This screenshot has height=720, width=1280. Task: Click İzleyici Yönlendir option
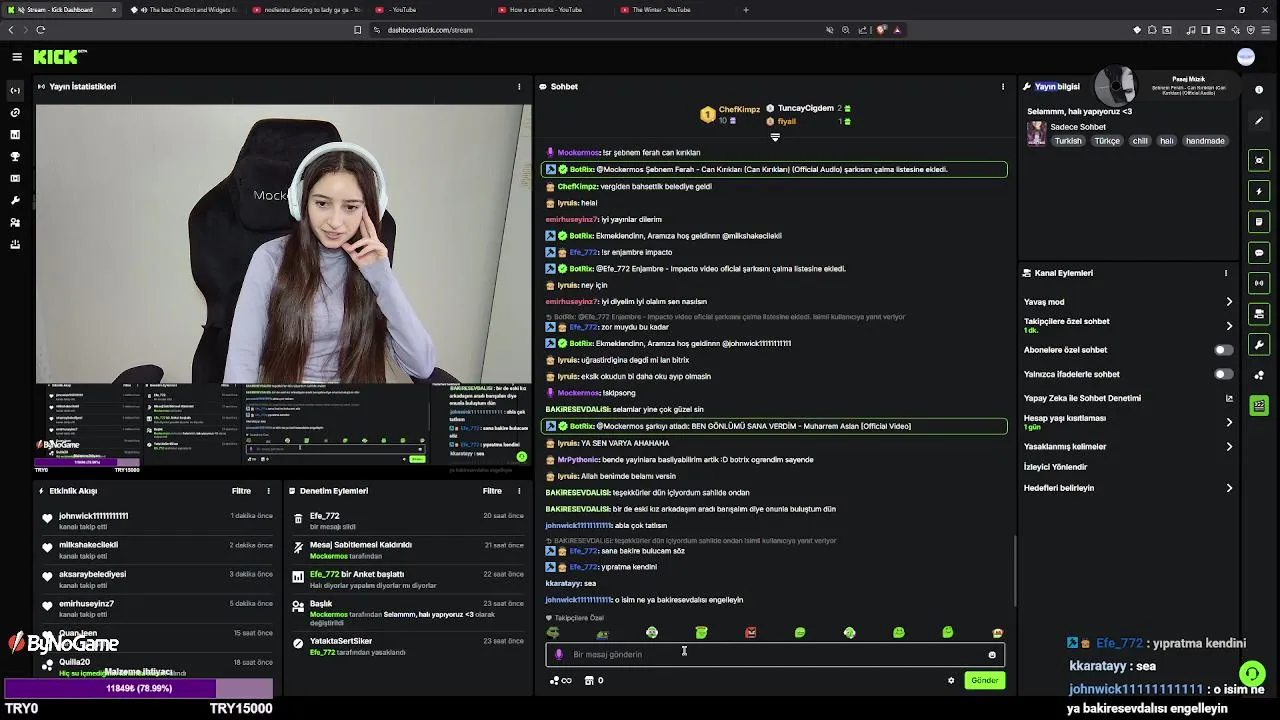pyautogui.click(x=1055, y=467)
